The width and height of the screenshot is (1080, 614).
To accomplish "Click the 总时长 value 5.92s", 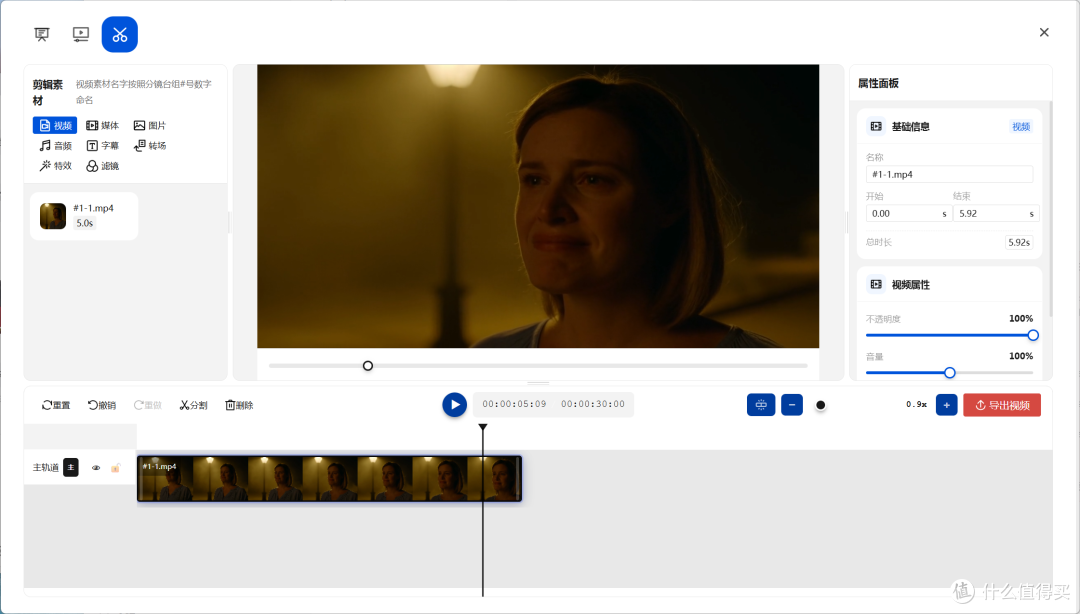I will pos(1019,243).
